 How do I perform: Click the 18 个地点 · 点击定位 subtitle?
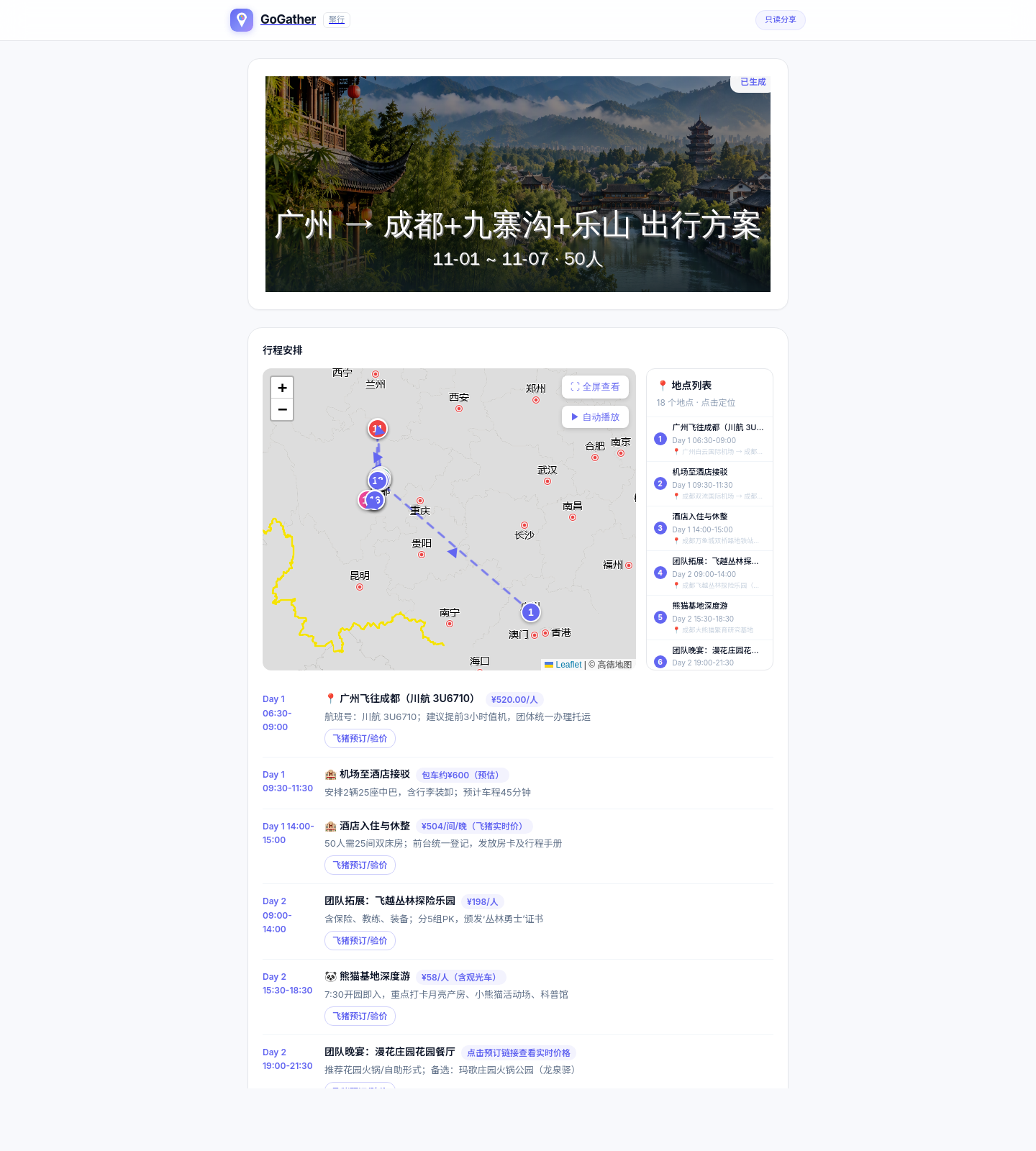(696, 403)
